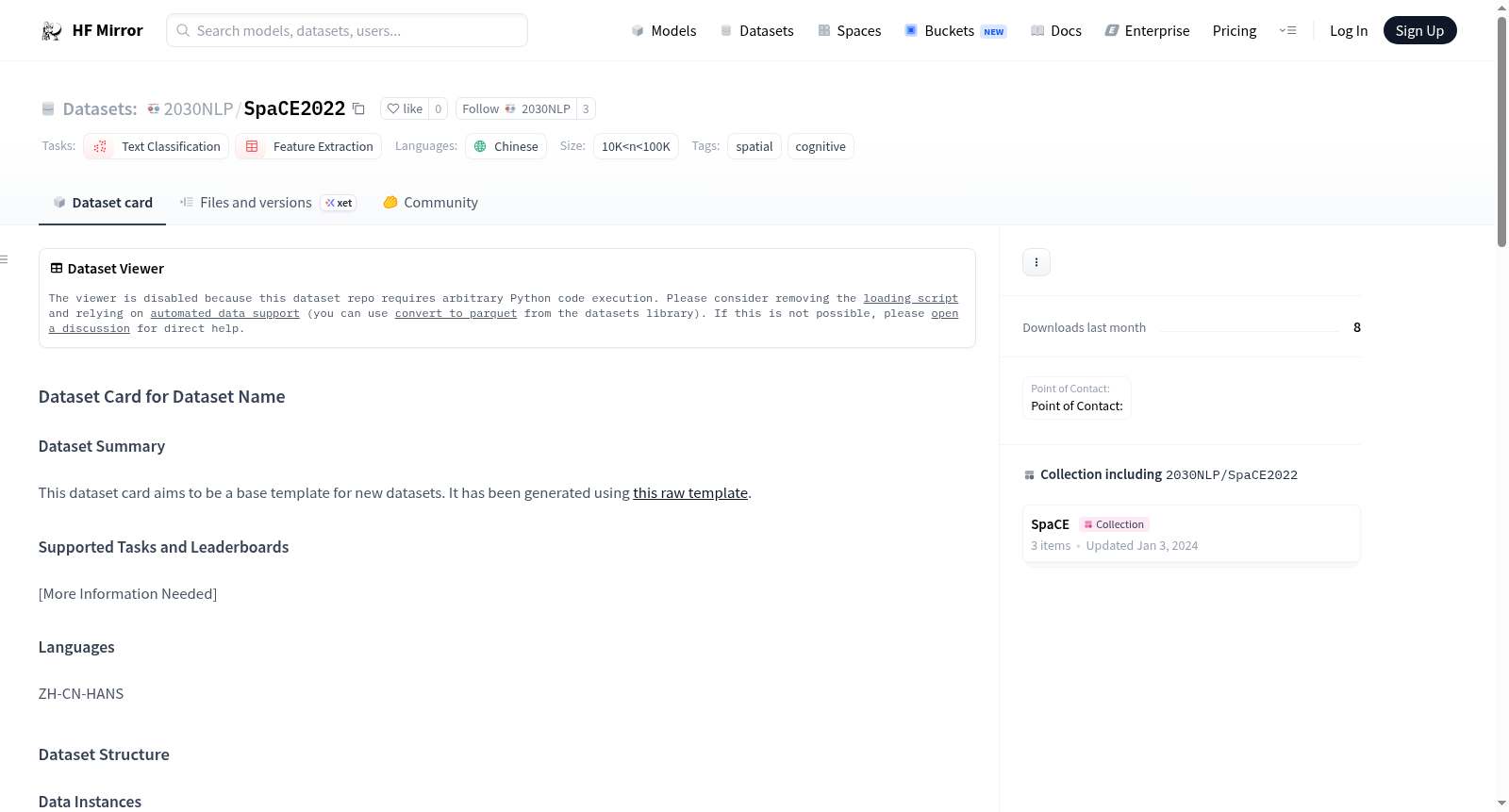The width and height of the screenshot is (1509, 812).
Task: Open the automated data support link
Action: point(224,313)
